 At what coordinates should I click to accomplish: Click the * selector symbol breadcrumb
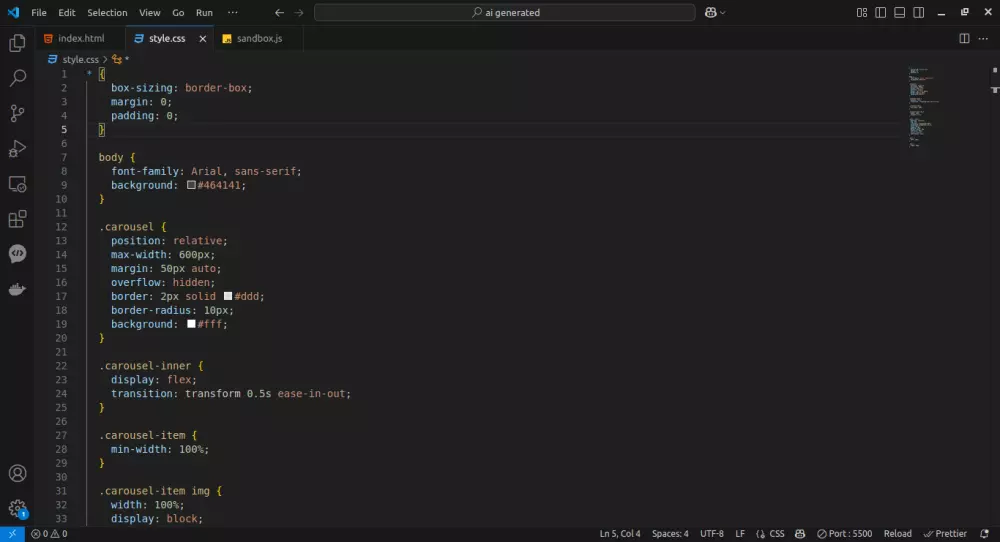121,59
